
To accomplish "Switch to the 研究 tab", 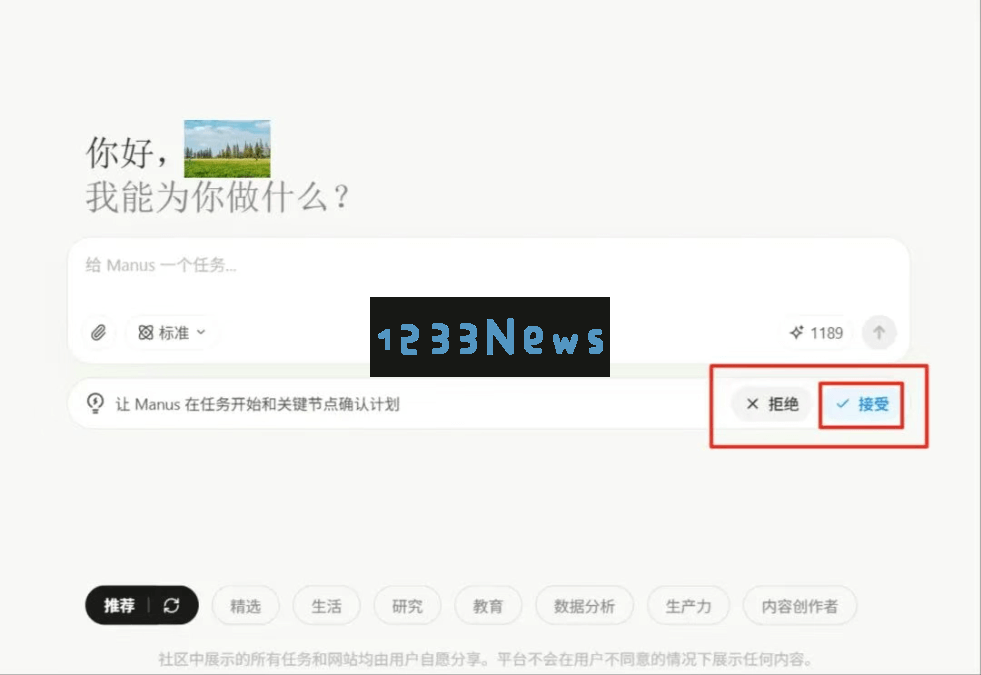I will click(x=407, y=606).
